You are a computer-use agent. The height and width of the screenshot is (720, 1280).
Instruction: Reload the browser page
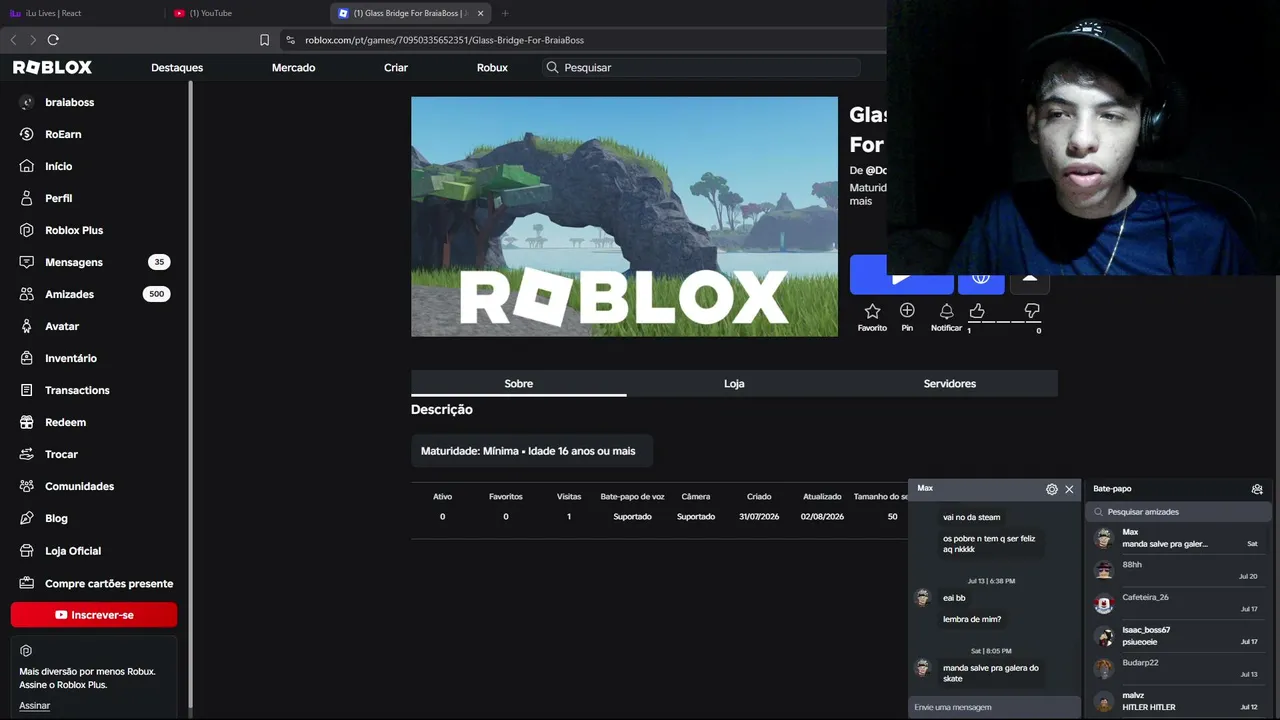click(x=53, y=40)
